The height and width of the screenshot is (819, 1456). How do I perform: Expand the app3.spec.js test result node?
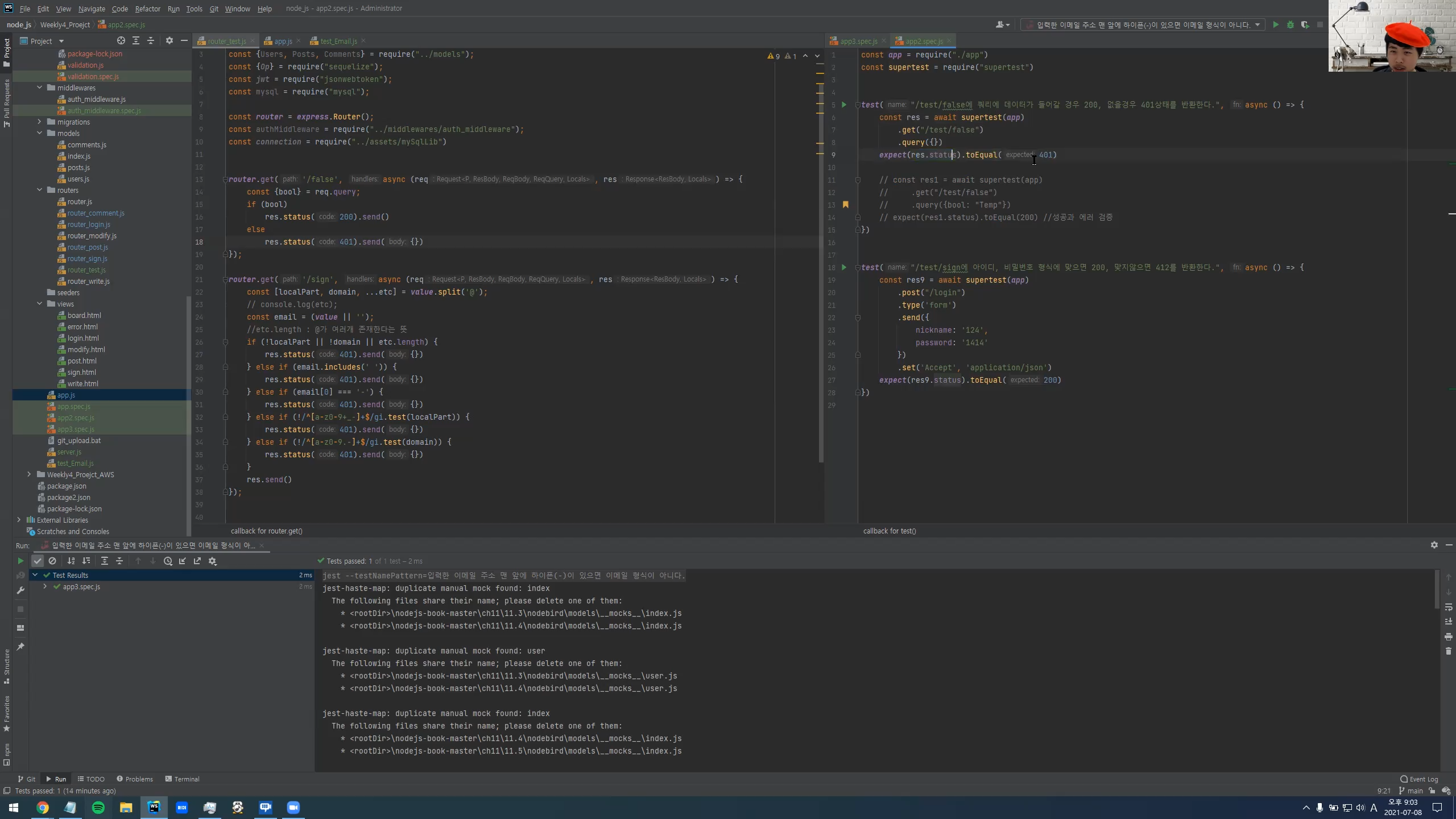pos(45,586)
